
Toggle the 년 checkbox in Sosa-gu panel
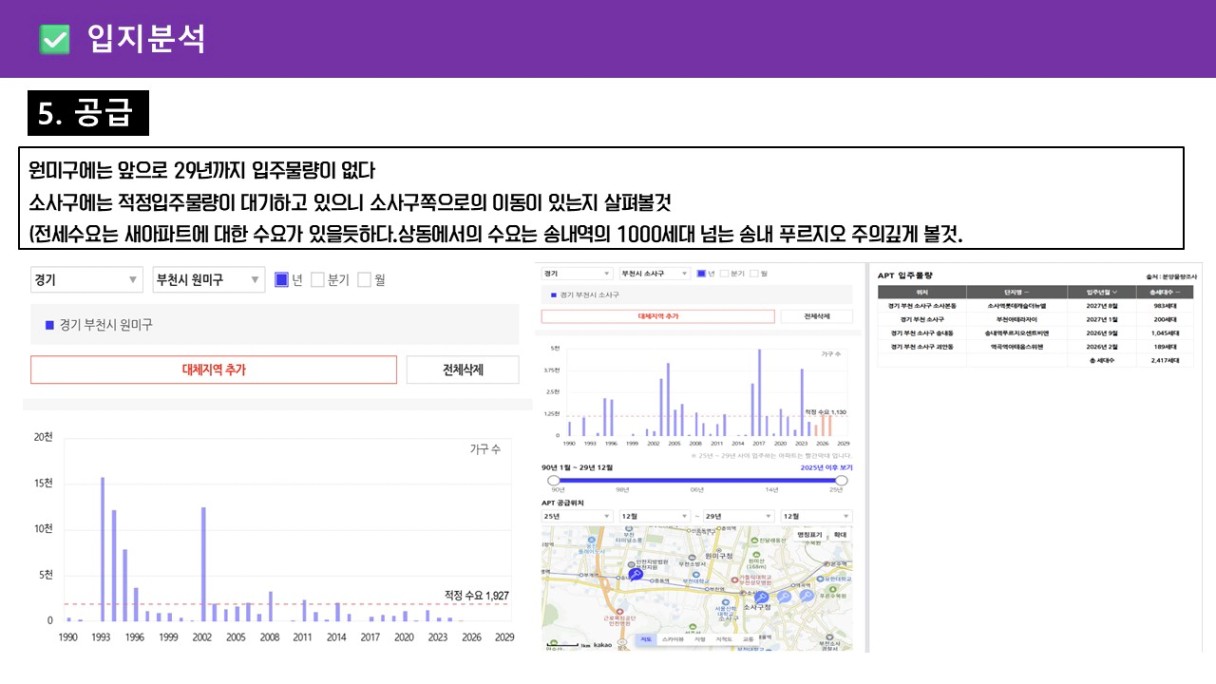pos(702,273)
